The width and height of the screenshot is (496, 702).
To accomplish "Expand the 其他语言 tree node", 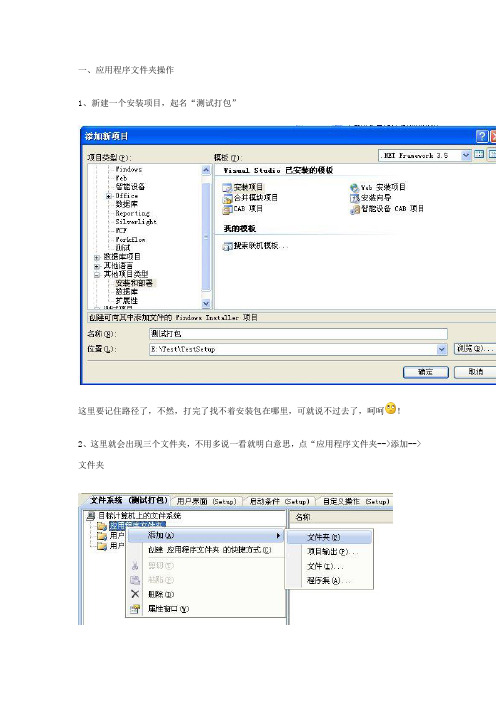I will click(x=97, y=266).
